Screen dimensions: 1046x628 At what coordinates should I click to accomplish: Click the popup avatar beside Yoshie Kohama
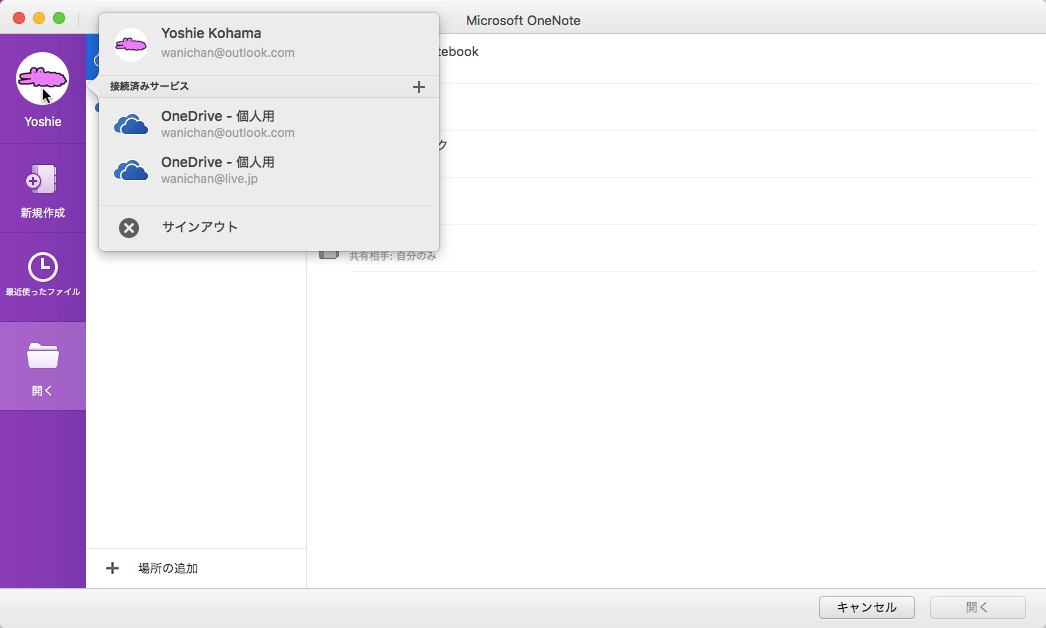click(131, 45)
